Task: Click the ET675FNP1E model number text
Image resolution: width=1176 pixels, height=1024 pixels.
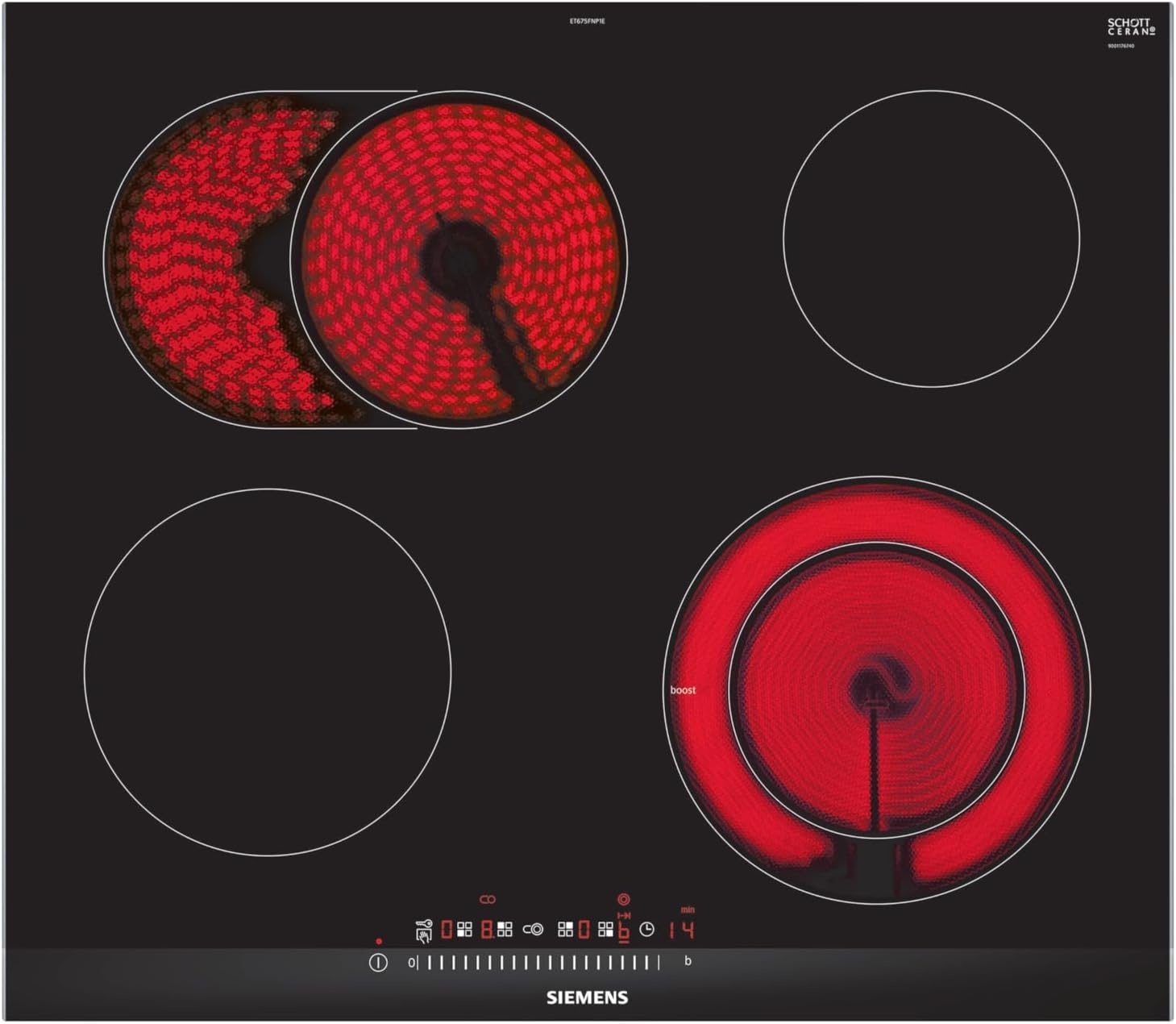Action: (x=587, y=21)
